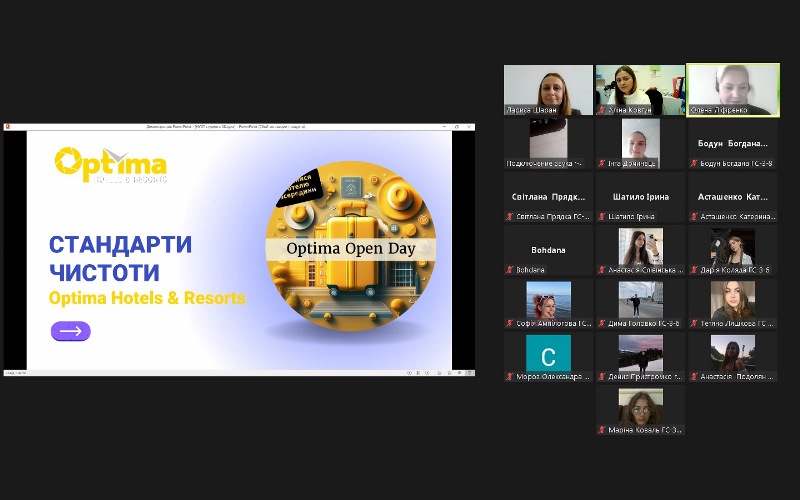The height and width of the screenshot is (500, 800).
Task: Click muted mic icon beside Софія Амплютова
Action: pos(509,323)
